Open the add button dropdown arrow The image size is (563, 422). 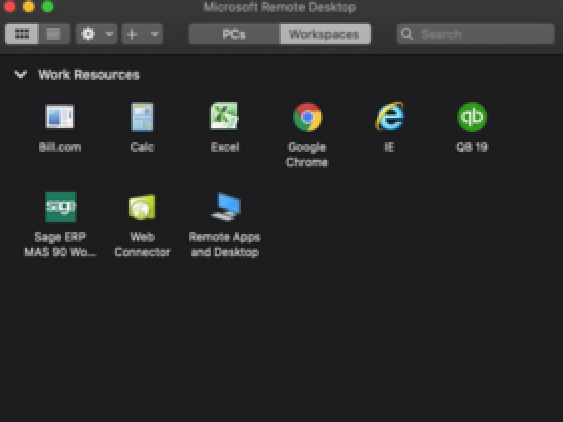pyautogui.click(x=155, y=34)
